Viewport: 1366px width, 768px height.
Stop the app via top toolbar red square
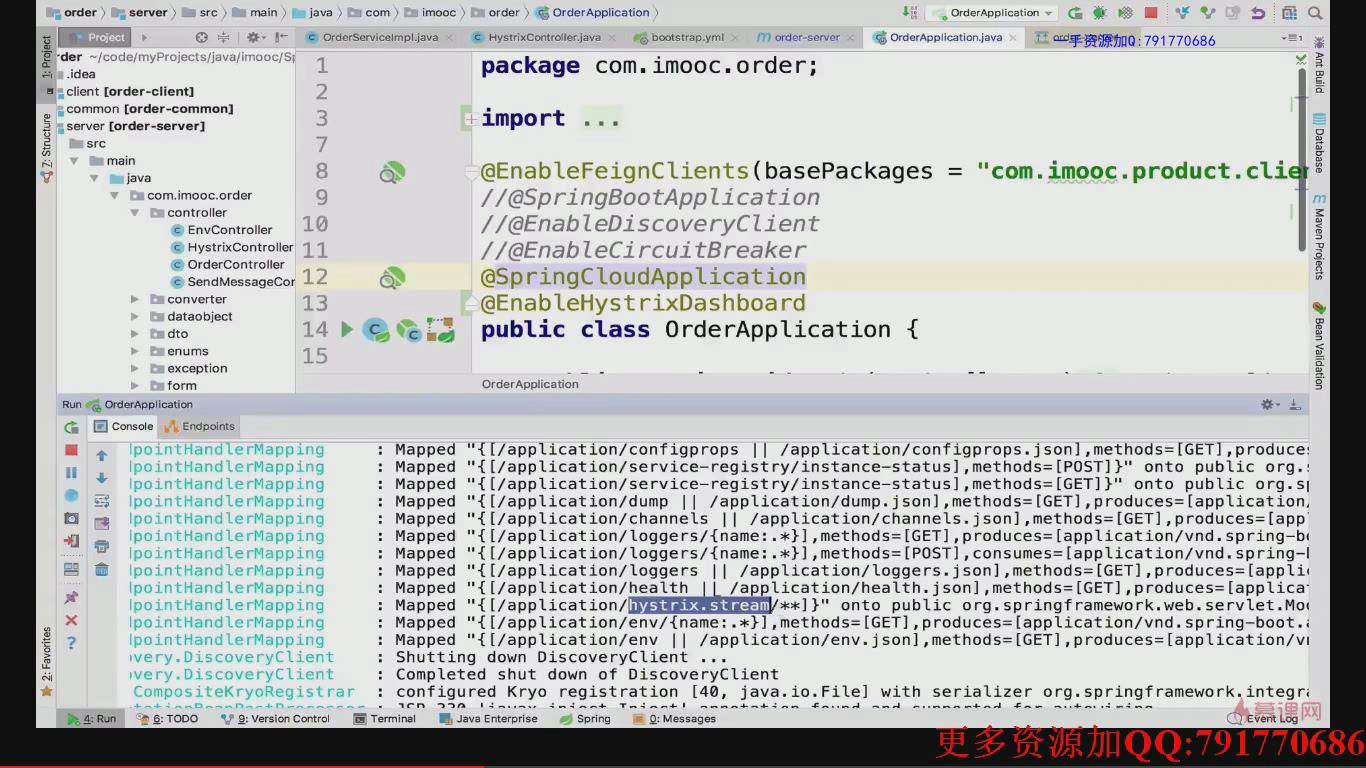[x=1151, y=13]
